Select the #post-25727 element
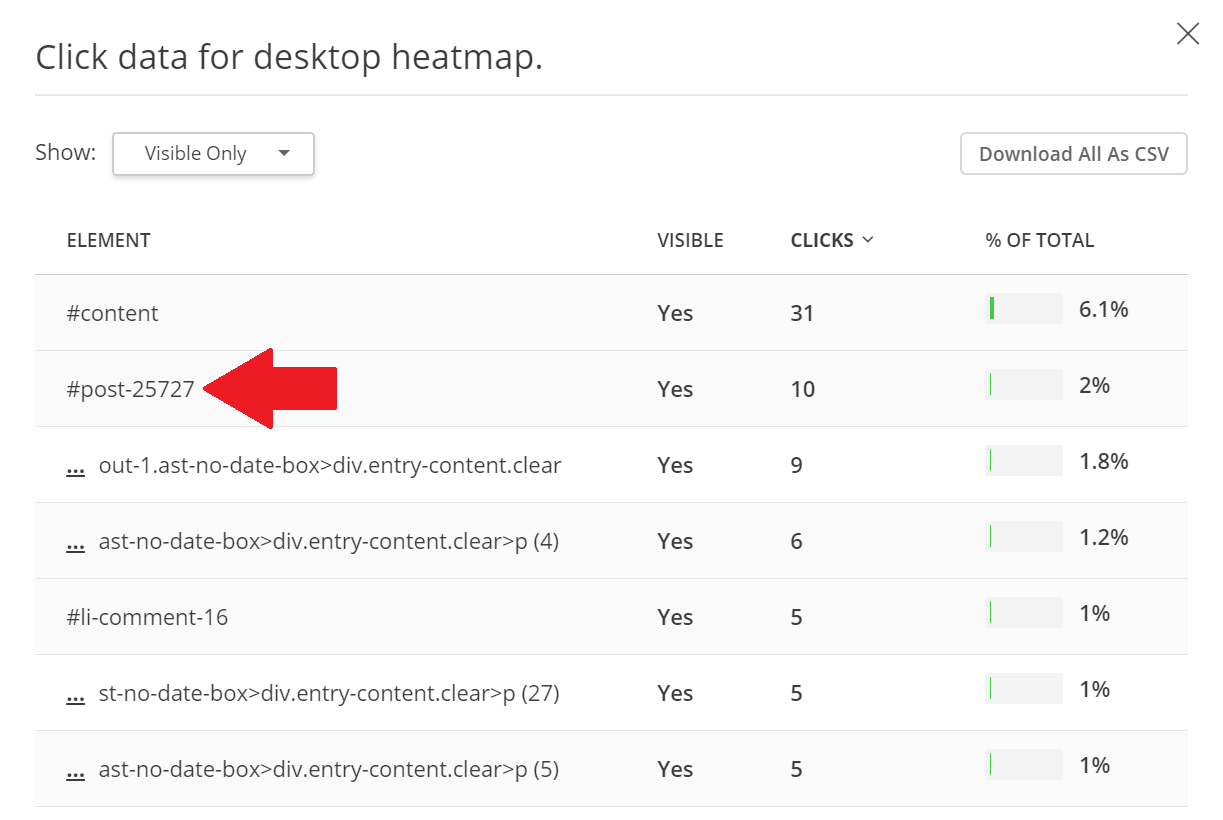This screenshot has width=1223, height=820. 130,389
